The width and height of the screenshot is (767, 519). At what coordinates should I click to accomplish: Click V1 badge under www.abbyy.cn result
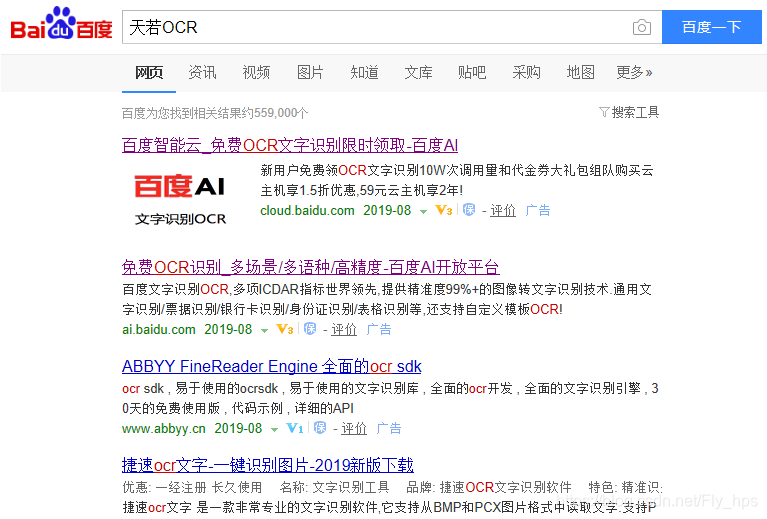pos(294,429)
